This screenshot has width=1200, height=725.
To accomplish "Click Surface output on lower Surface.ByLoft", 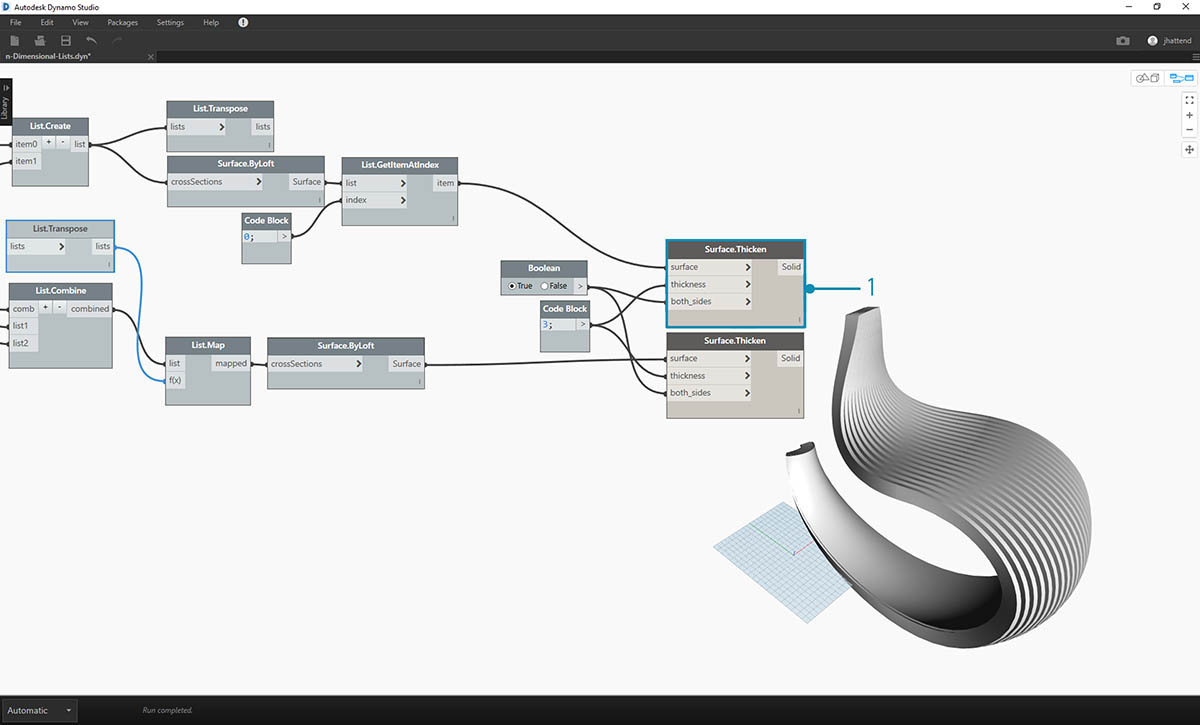I will coord(406,364).
